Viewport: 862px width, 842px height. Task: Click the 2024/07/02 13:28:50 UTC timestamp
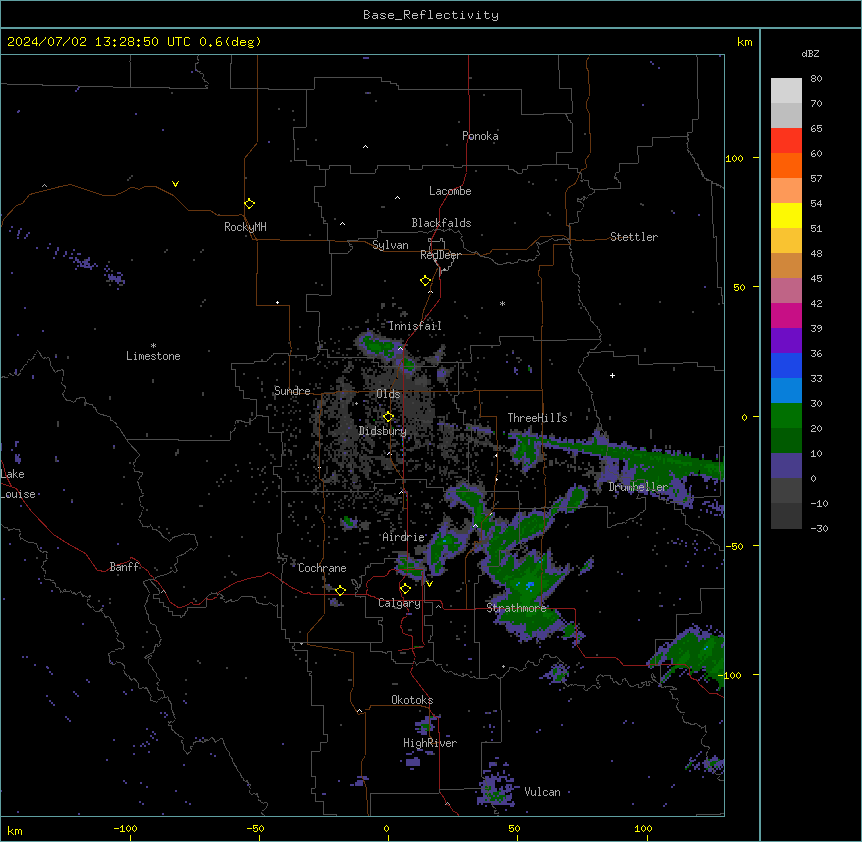point(99,42)
